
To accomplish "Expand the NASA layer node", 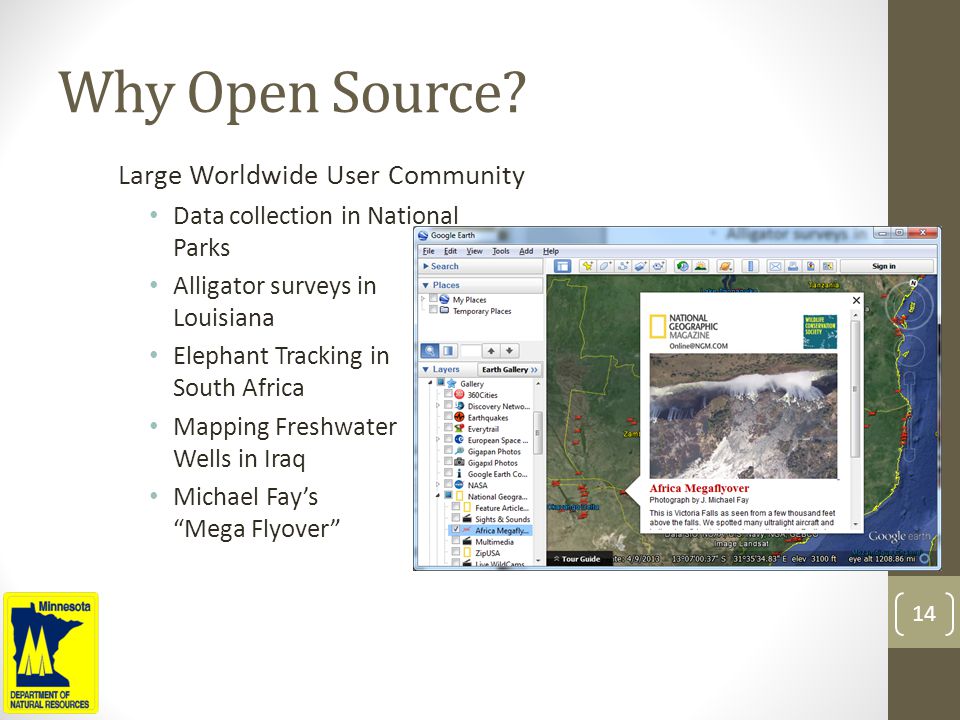I will tap(438, 484).
